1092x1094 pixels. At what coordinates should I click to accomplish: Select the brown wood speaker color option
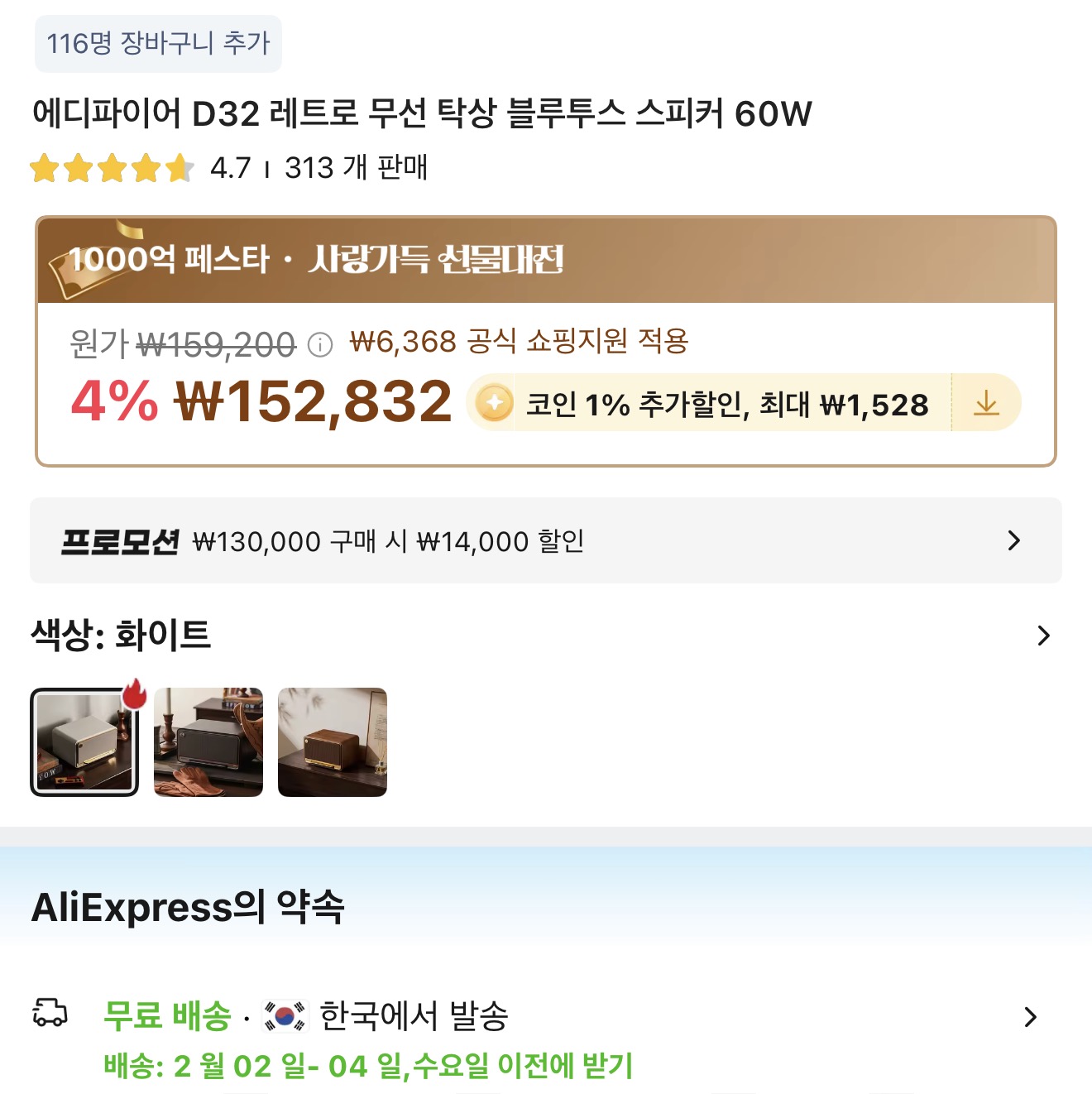click(x=333, y=742)
